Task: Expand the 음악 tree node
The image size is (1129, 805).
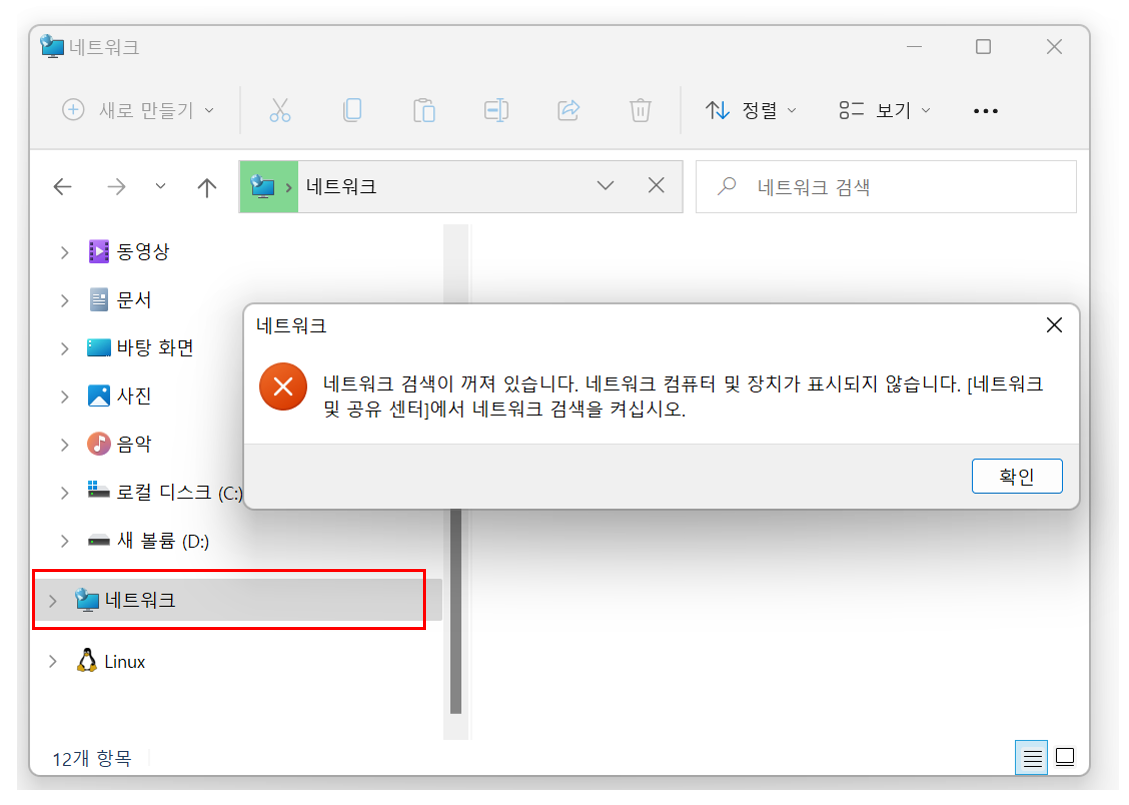Action: click(x=64, y=445)
